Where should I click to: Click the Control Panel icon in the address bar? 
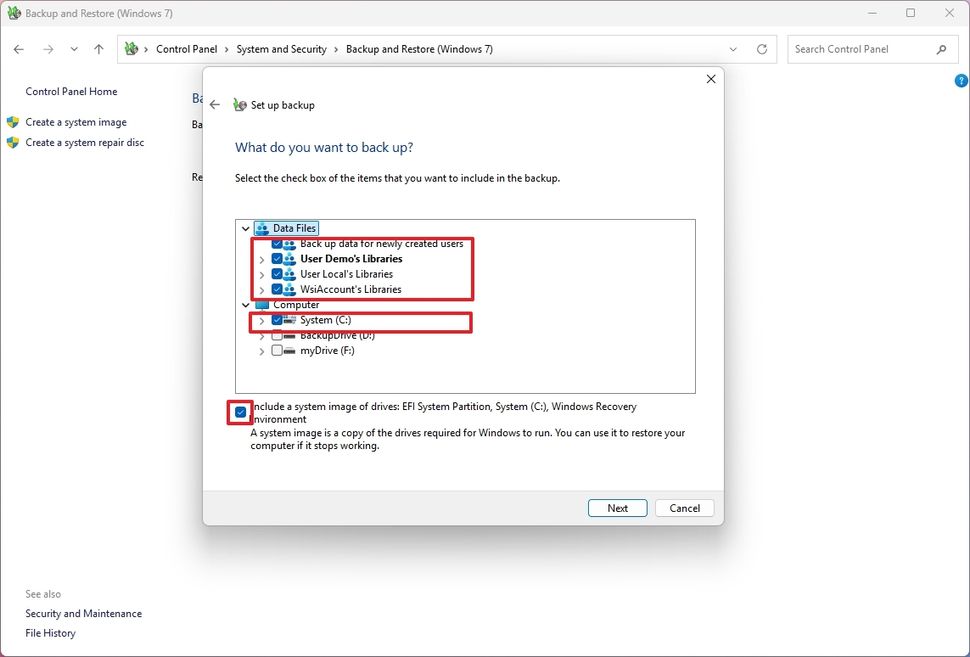click(x=131, y=48)
